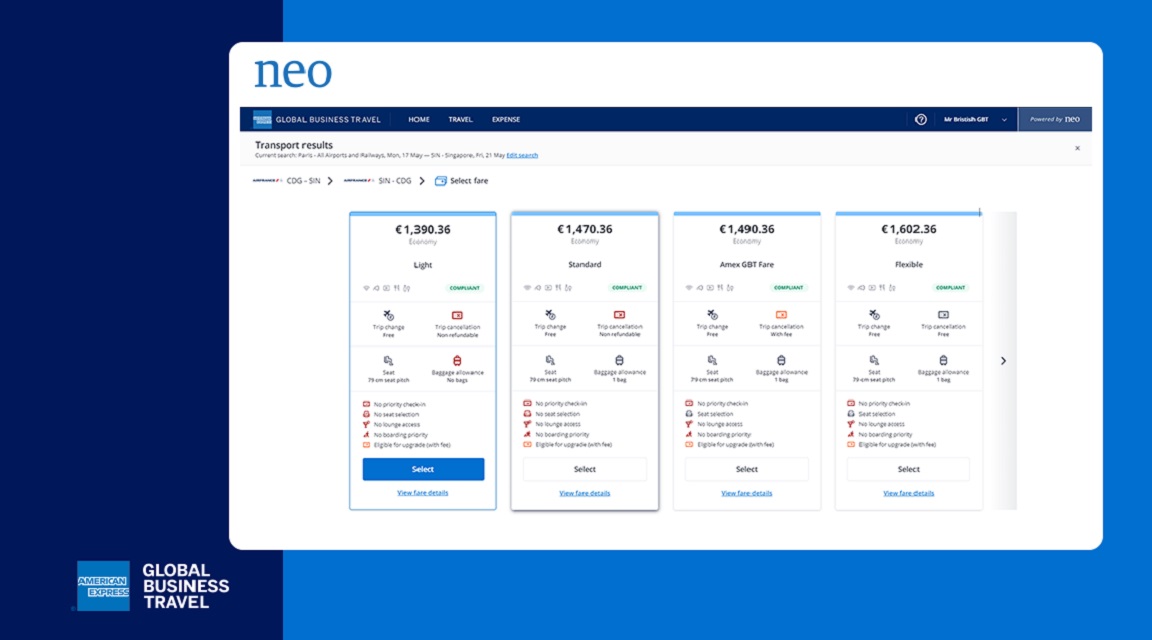
Task: View fare details for Standard fare
Action: tap(585, 493)
